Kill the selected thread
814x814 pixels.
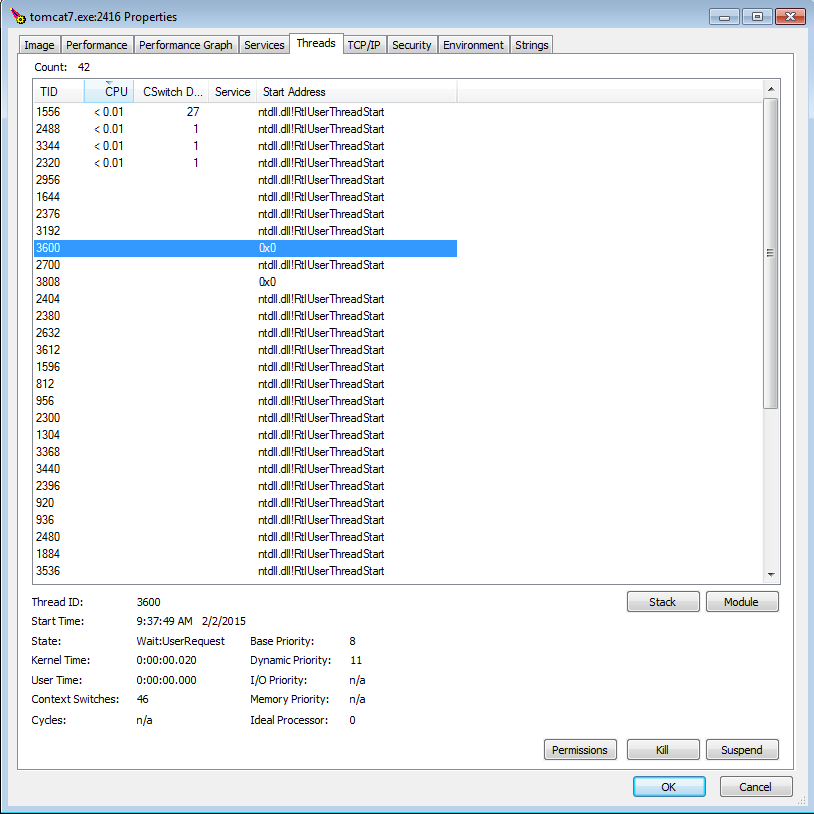[x=663, y=750]
